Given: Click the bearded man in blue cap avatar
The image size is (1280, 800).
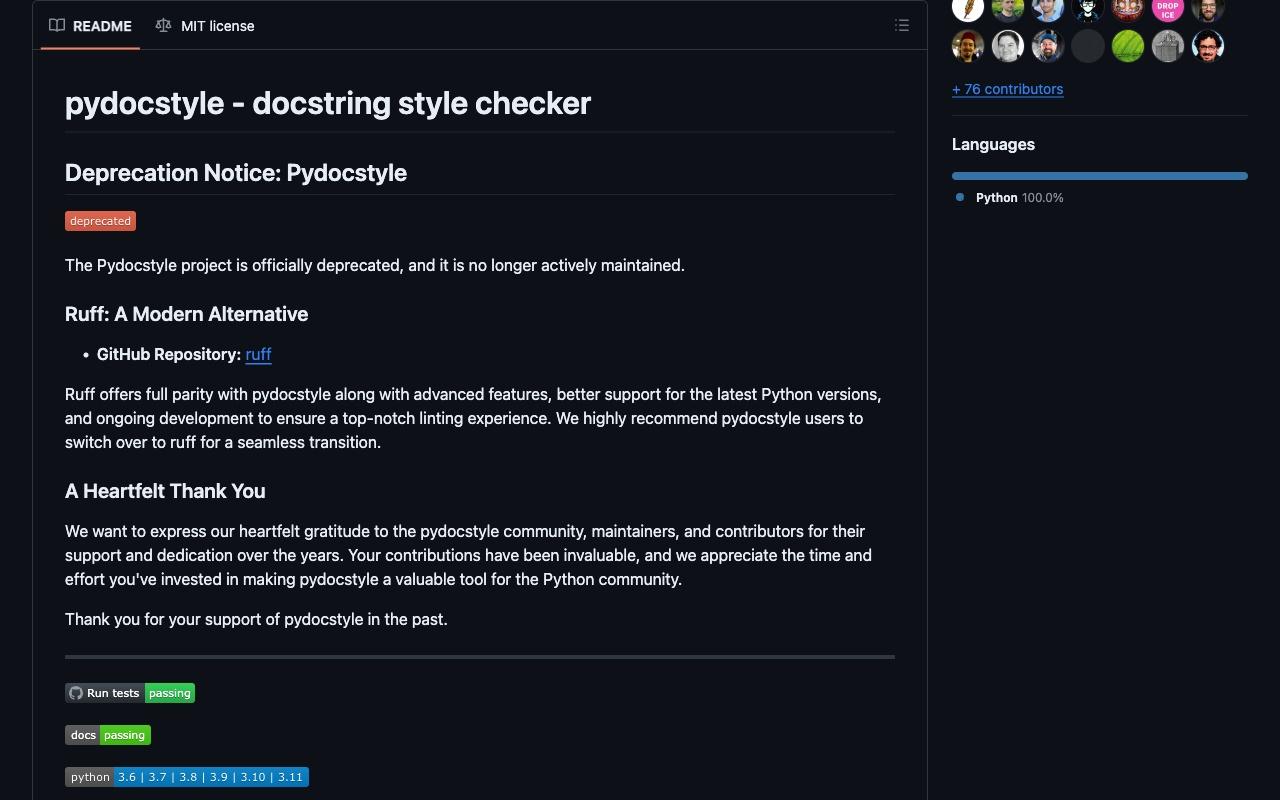Looking at the screenshot, I should pyautogui.click(x=1048, y=46).
